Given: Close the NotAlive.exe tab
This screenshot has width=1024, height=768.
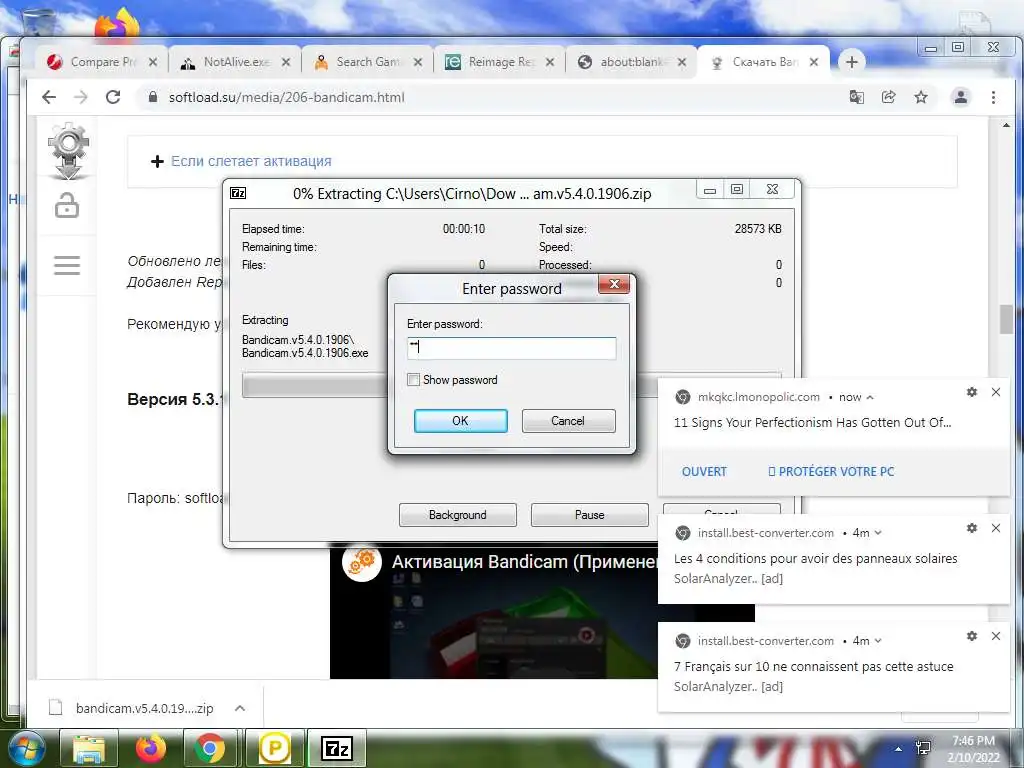Looking at the screenshot, I should 286,62.
